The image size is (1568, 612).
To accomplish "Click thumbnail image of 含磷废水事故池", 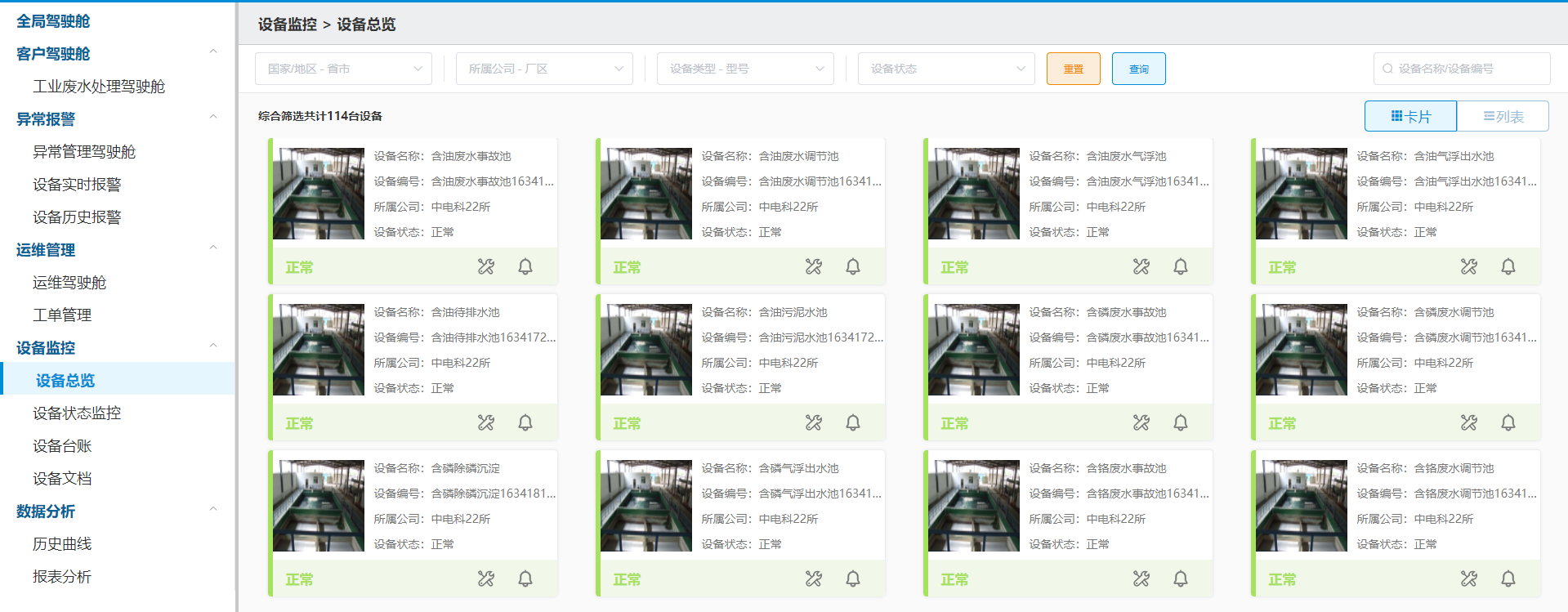I will [x=974, y=350].
